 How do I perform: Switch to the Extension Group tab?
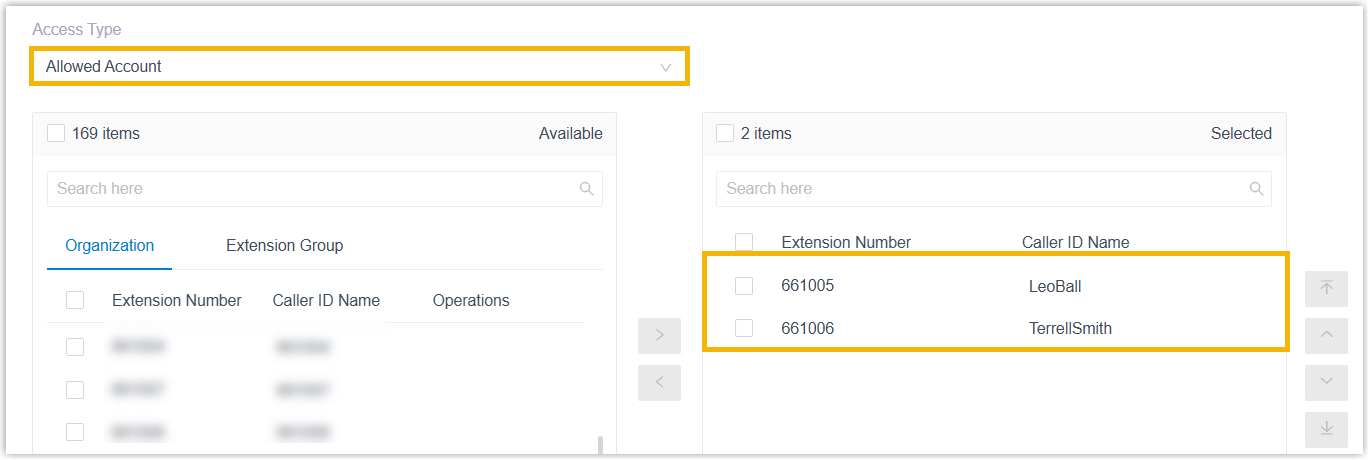tap(284, 246)
